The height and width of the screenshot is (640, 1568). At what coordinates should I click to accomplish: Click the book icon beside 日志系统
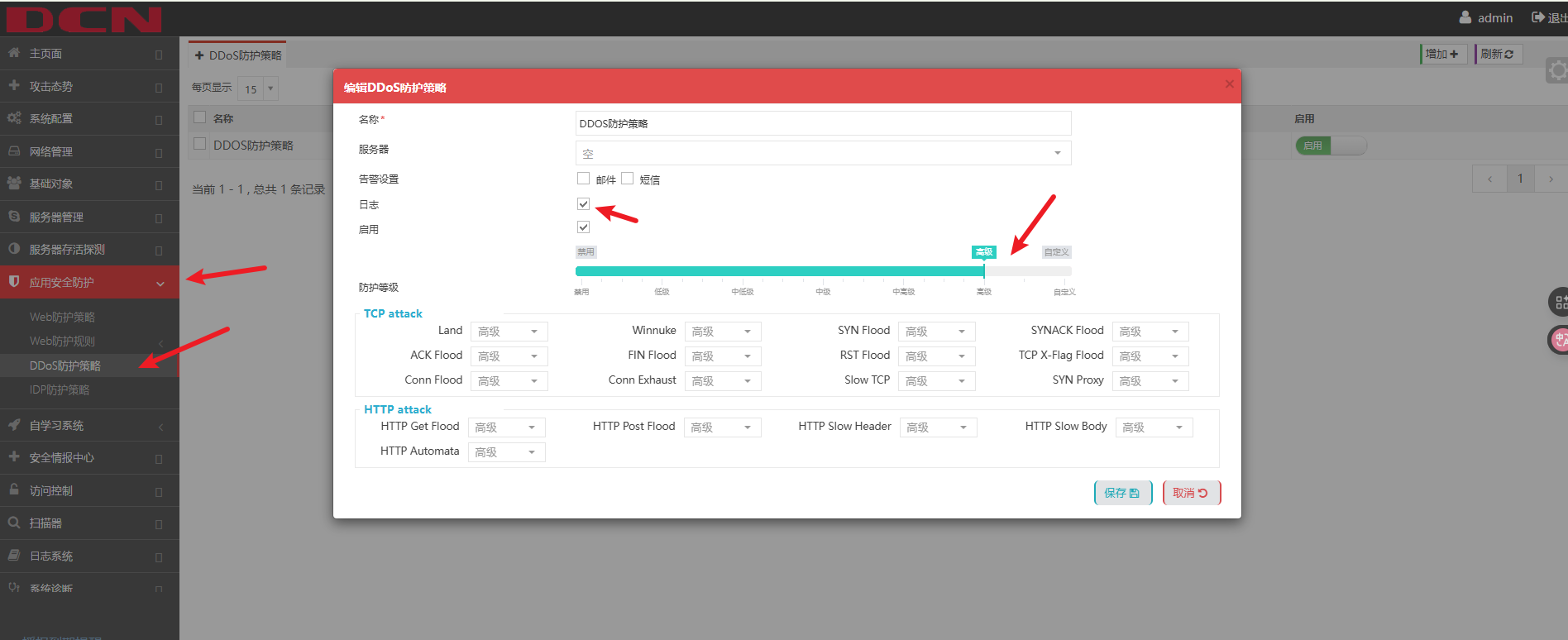(x=14, y=555)
